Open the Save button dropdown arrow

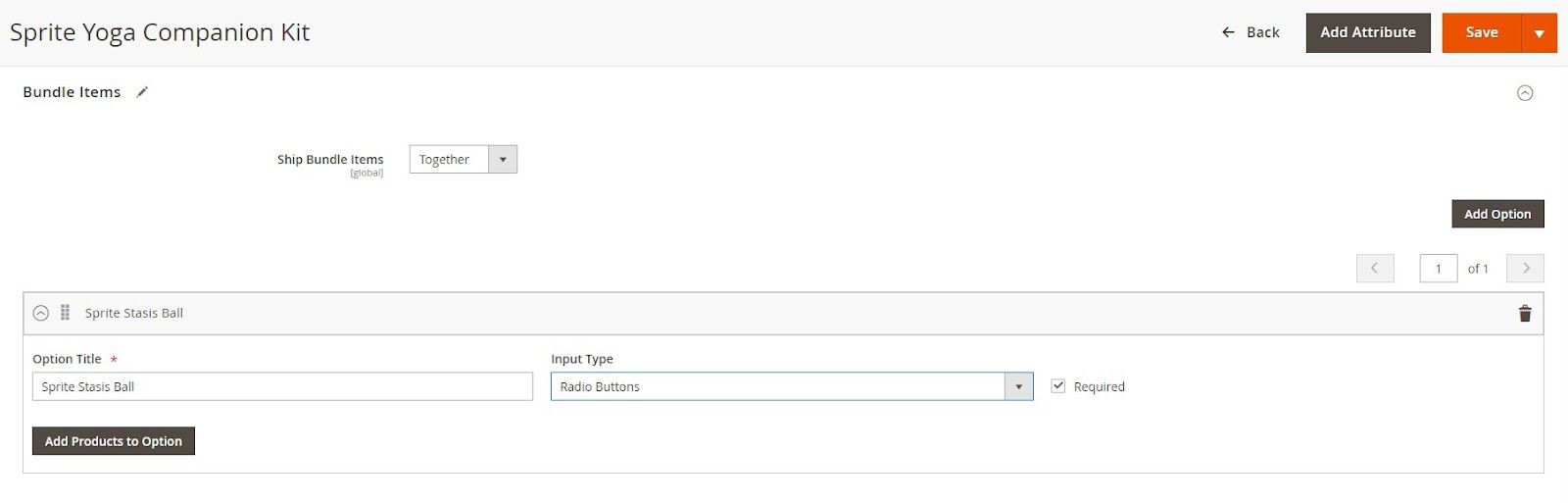point(1539,32)
